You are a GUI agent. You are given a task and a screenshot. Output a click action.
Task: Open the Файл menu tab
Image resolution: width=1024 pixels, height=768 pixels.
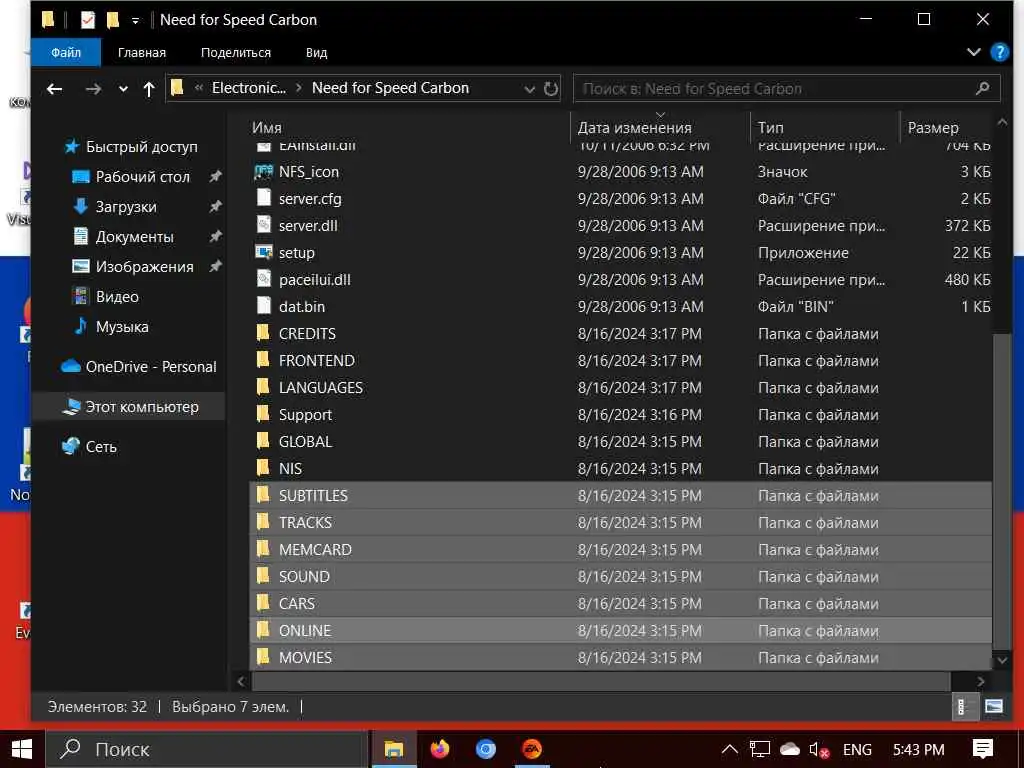tap(66, 52)
